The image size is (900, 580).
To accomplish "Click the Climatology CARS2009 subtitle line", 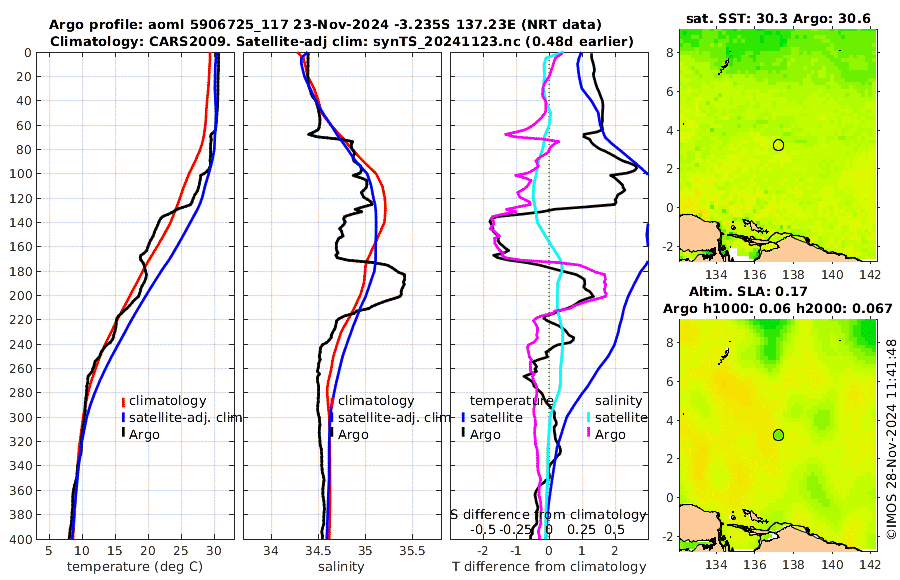I will point(342,41).
